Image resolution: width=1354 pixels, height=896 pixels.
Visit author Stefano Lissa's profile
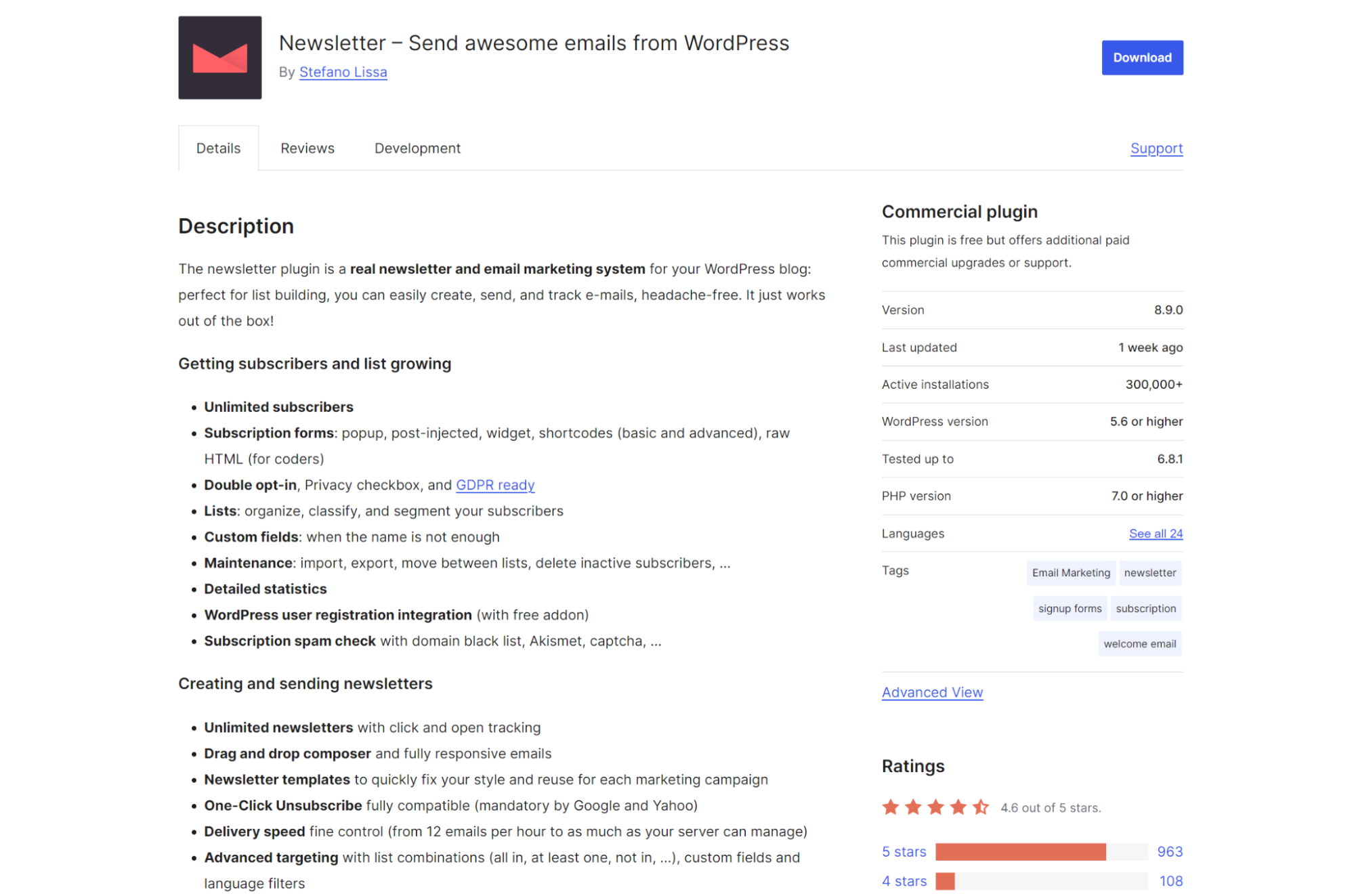point(343,72)
